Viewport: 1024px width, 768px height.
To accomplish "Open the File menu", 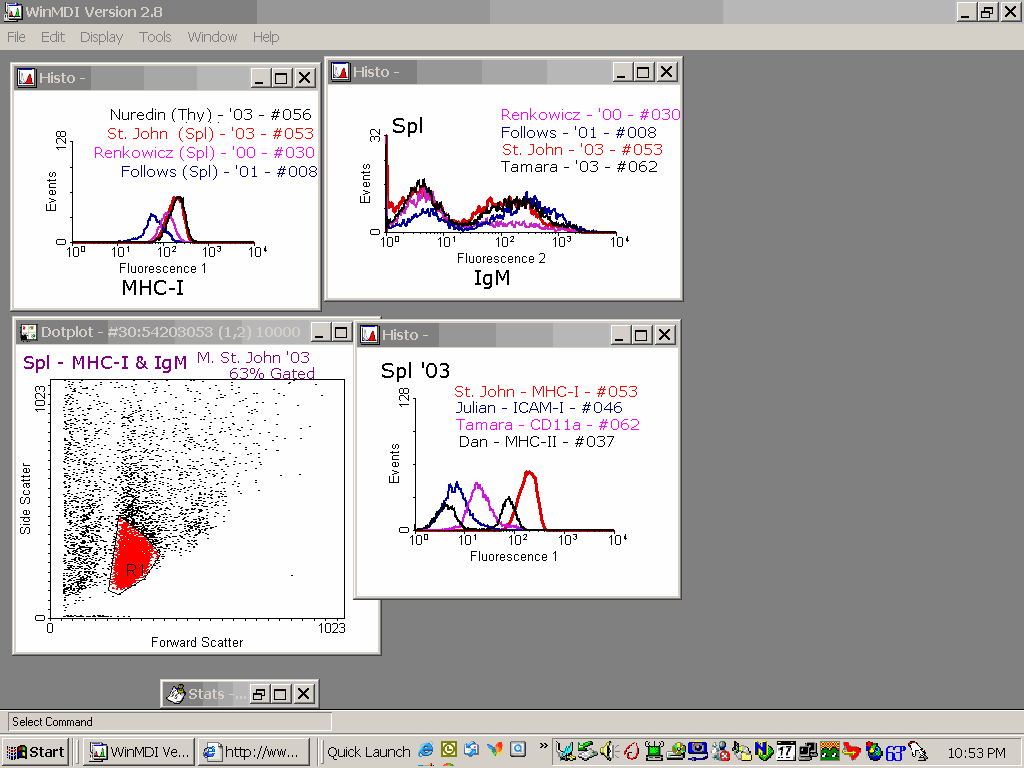I will 16,37.
